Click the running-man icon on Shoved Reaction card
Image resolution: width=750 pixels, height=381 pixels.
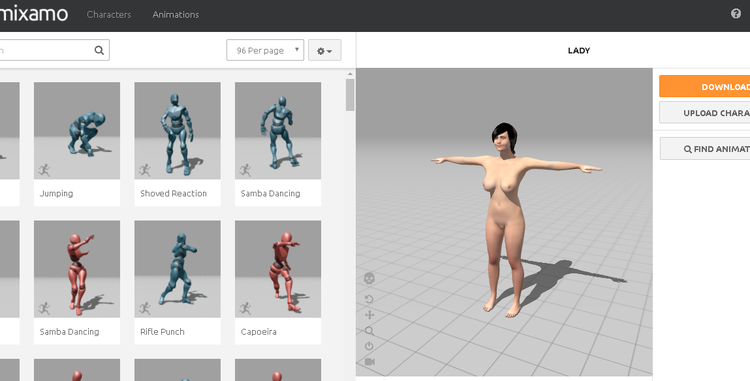[x=145, y=170]
